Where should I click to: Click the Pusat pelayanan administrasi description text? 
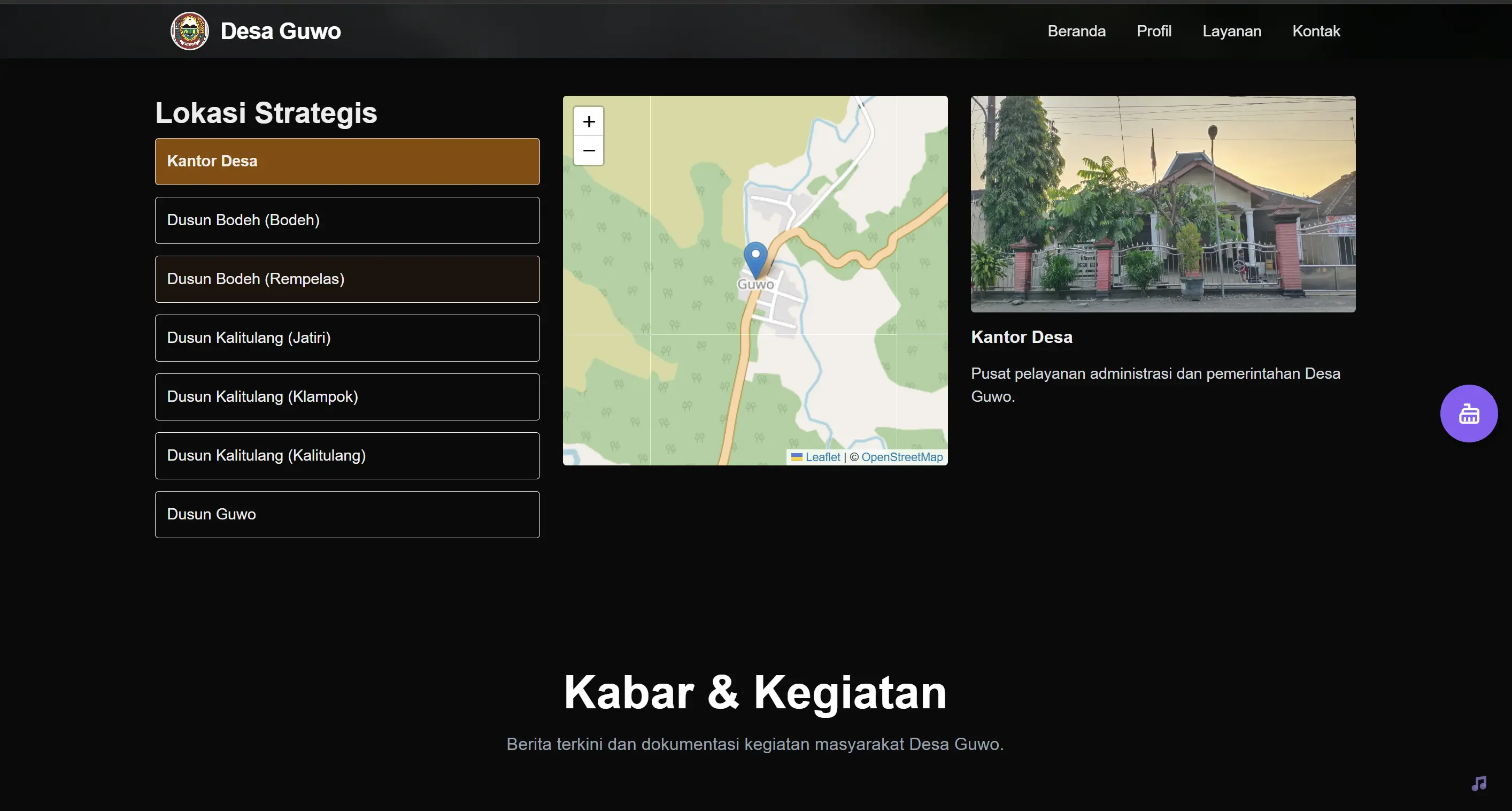click(1155, 385)
